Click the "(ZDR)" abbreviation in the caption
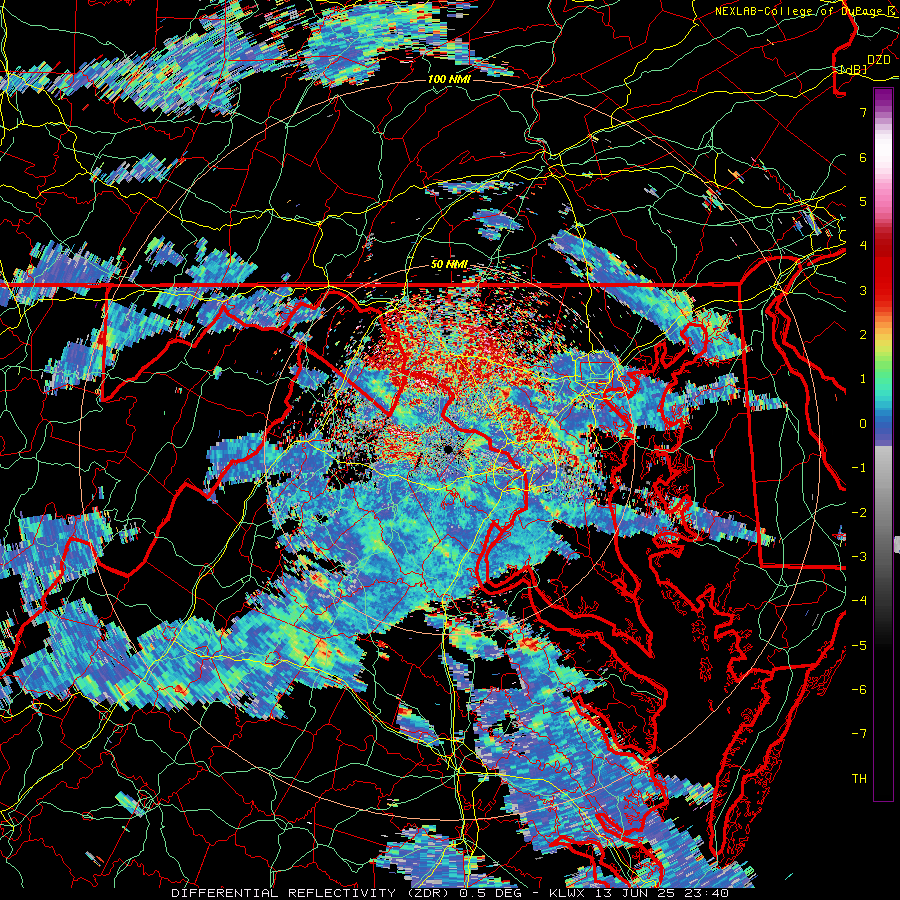 428,893
